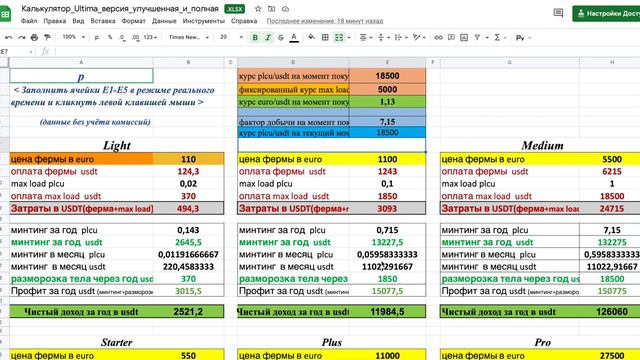Apply strikethrough formatting
This screenshot has width=640, height=360.
point(281,38)
